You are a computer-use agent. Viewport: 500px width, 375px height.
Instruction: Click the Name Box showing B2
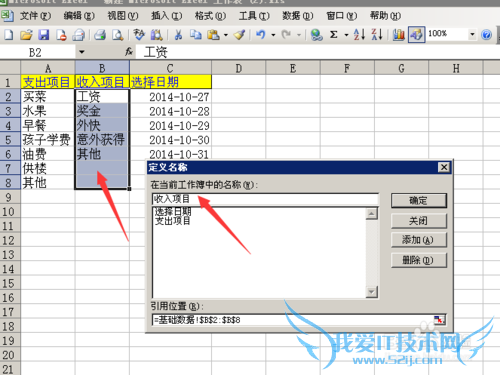tap(37, 52)
